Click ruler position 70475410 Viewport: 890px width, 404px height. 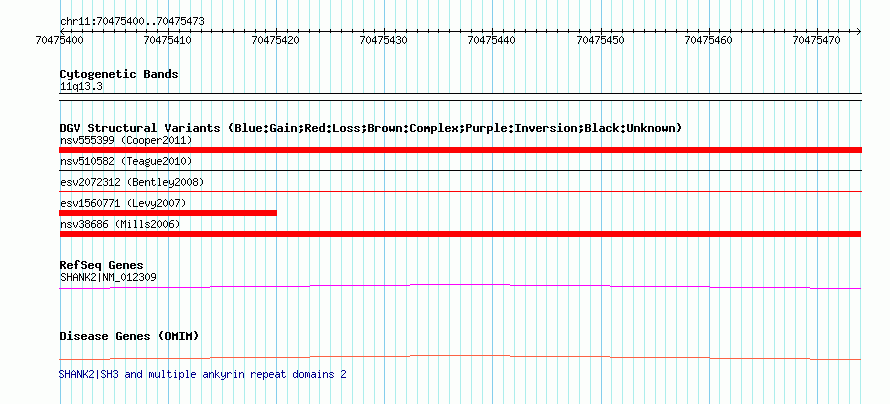click(x=168, y=40)
